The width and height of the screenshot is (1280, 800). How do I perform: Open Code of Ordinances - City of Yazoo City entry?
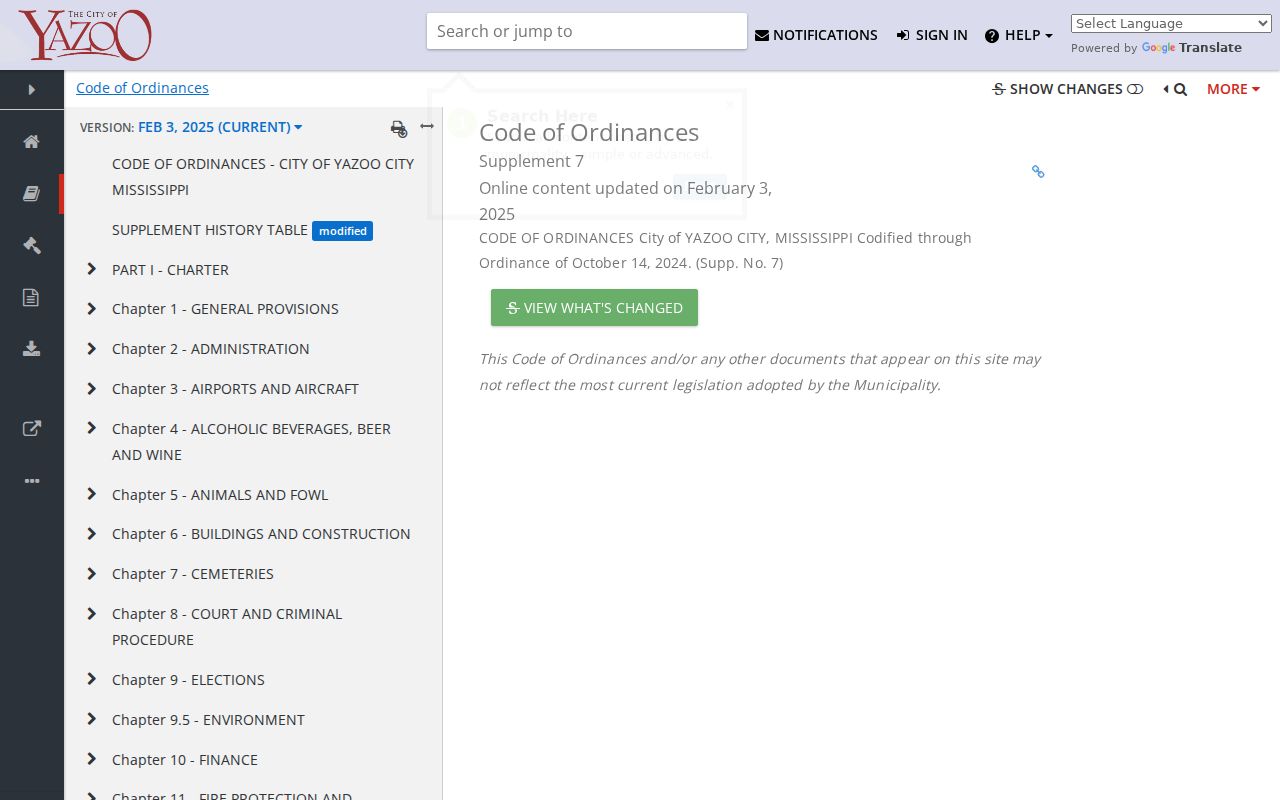coord(263,177)
